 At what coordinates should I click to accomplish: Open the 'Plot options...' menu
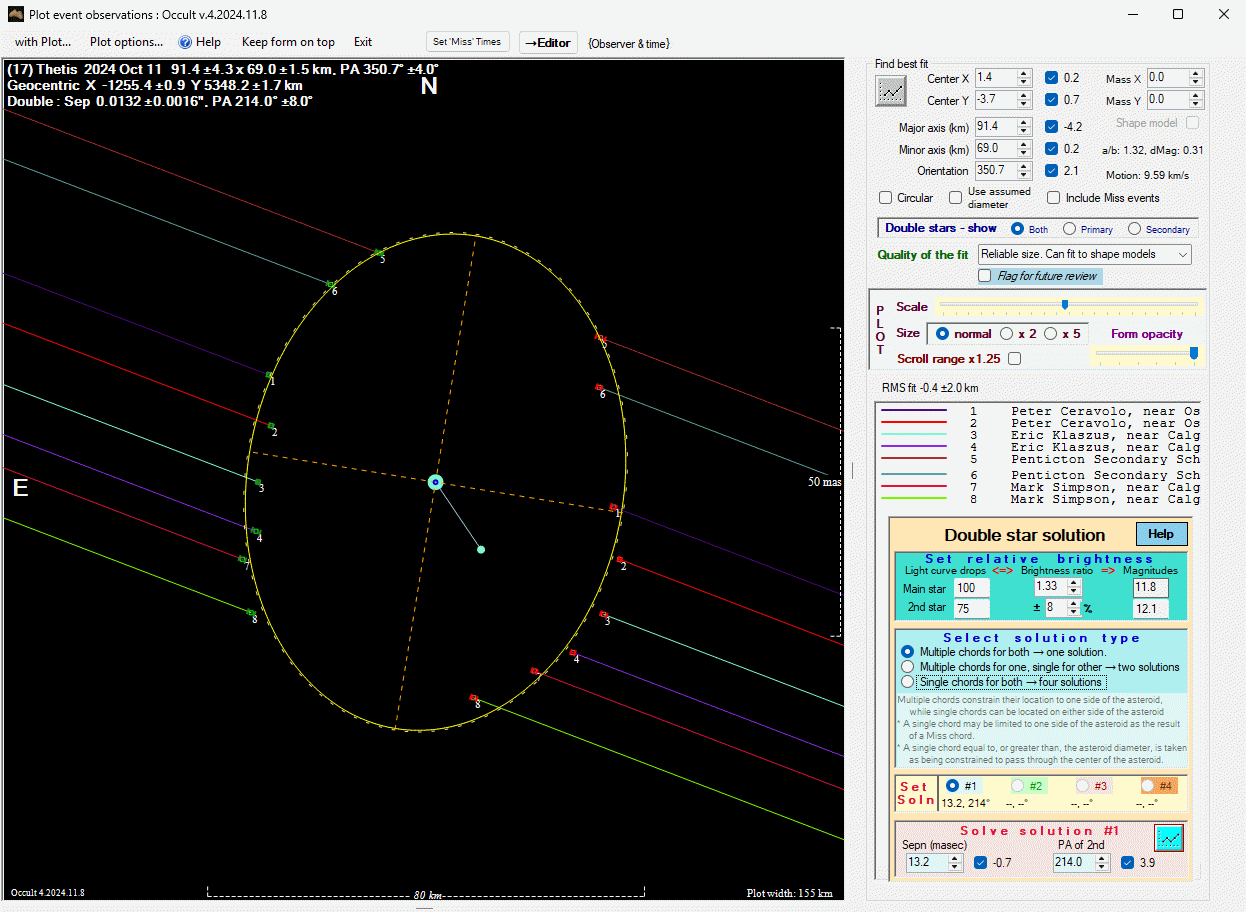(126, 42)
